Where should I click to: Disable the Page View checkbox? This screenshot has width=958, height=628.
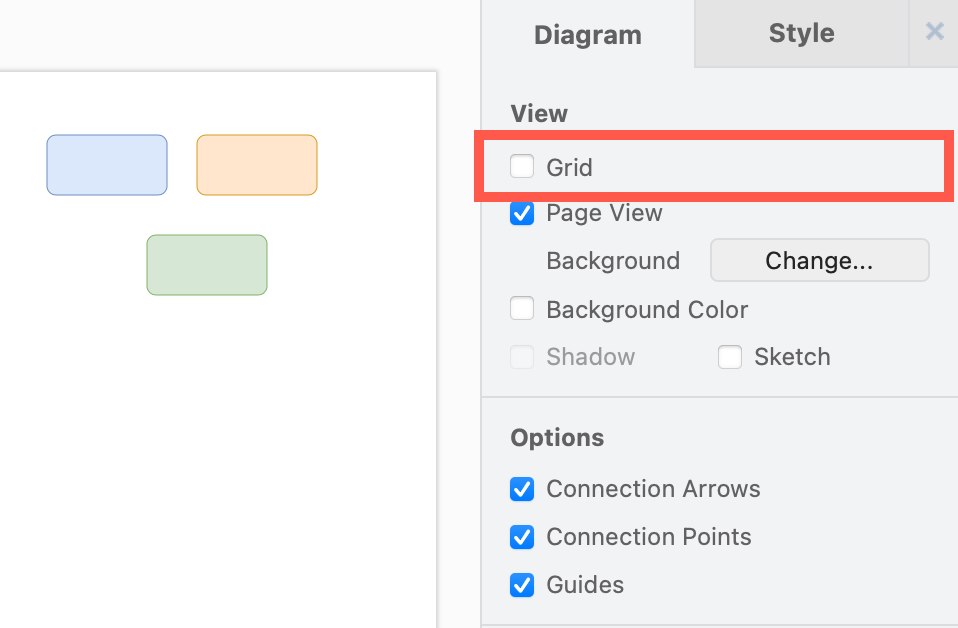(521, 213)
